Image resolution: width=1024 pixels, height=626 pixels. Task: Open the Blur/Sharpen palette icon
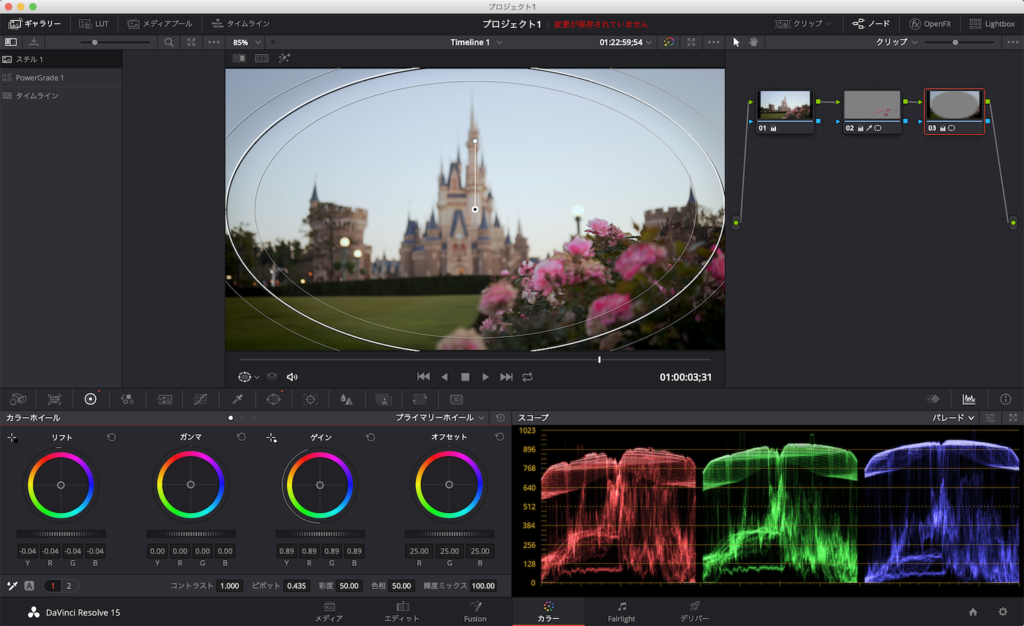pyautogui.click(x=346, y=399)
